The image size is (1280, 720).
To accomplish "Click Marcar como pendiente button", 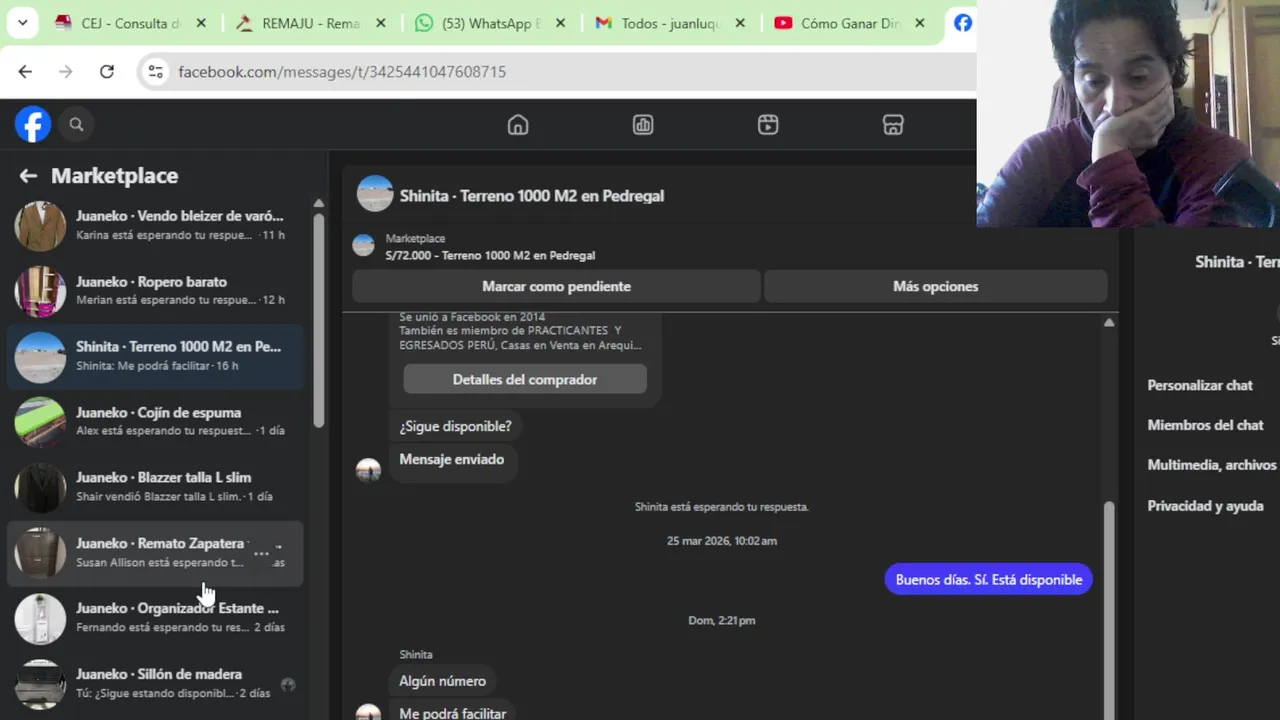I will (x=556, y=286).
